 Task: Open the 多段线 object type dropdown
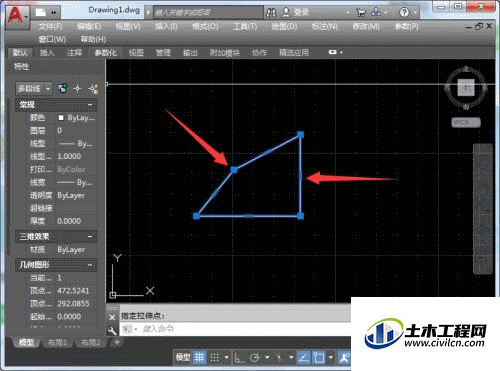34,89
